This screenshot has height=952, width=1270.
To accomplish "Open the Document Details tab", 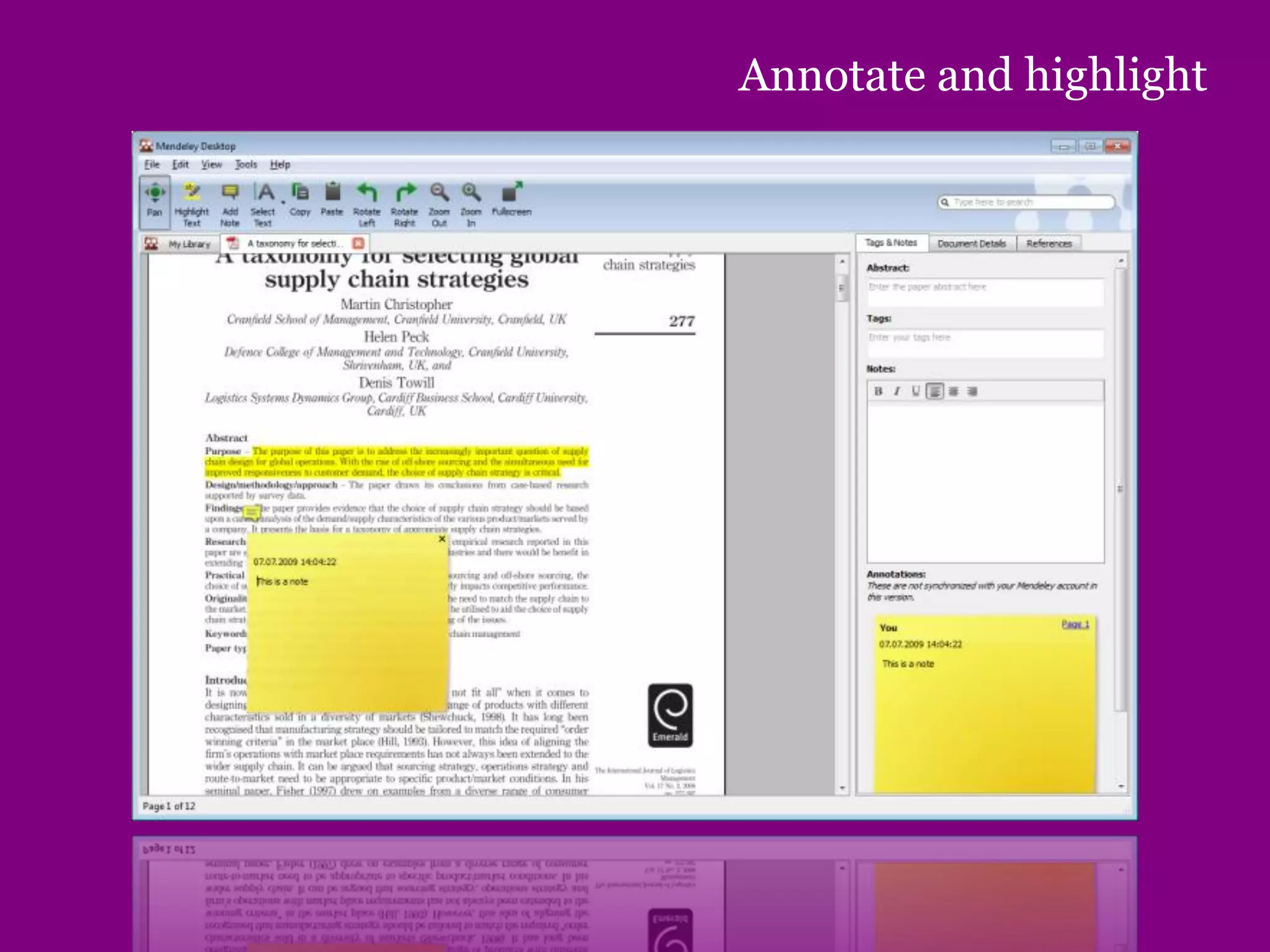I will coord(972,244).
